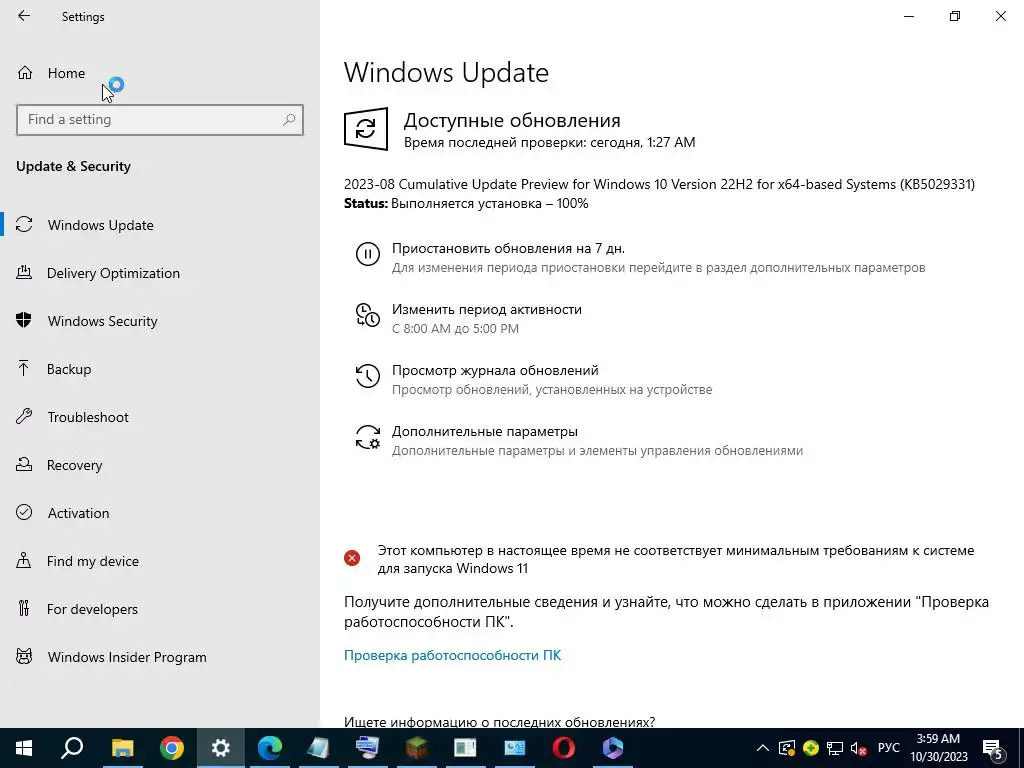
Task: Click the Settings gear taskbar icon
Action: [221, 748]
